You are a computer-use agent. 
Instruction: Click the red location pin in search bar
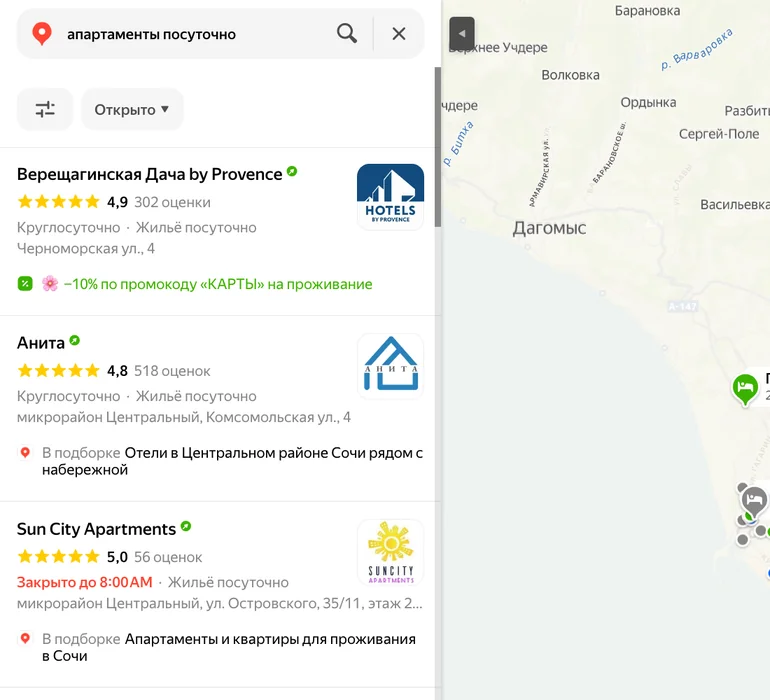42,34
